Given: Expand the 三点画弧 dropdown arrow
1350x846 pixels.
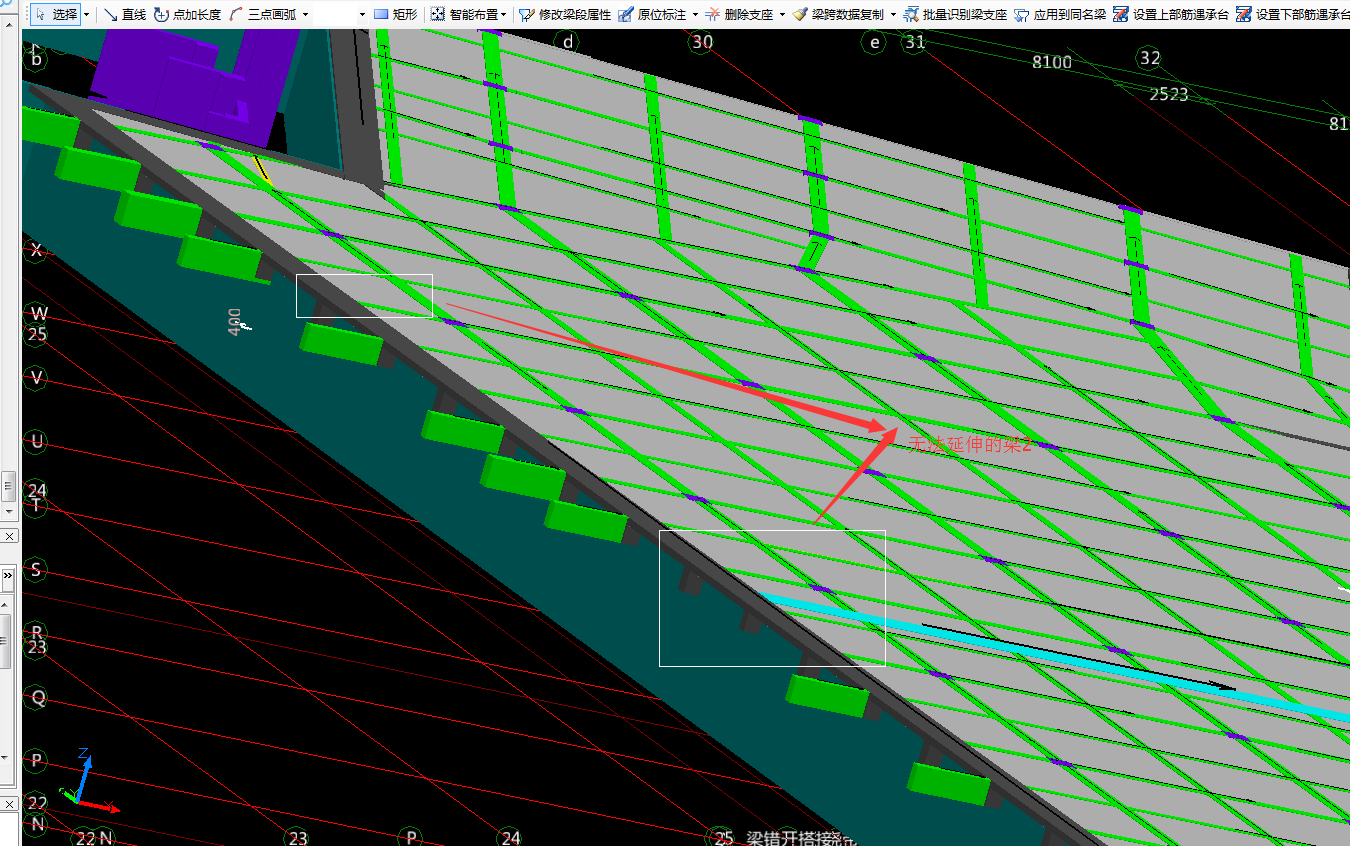Looking at the screenshot, I should pos(305,15).
